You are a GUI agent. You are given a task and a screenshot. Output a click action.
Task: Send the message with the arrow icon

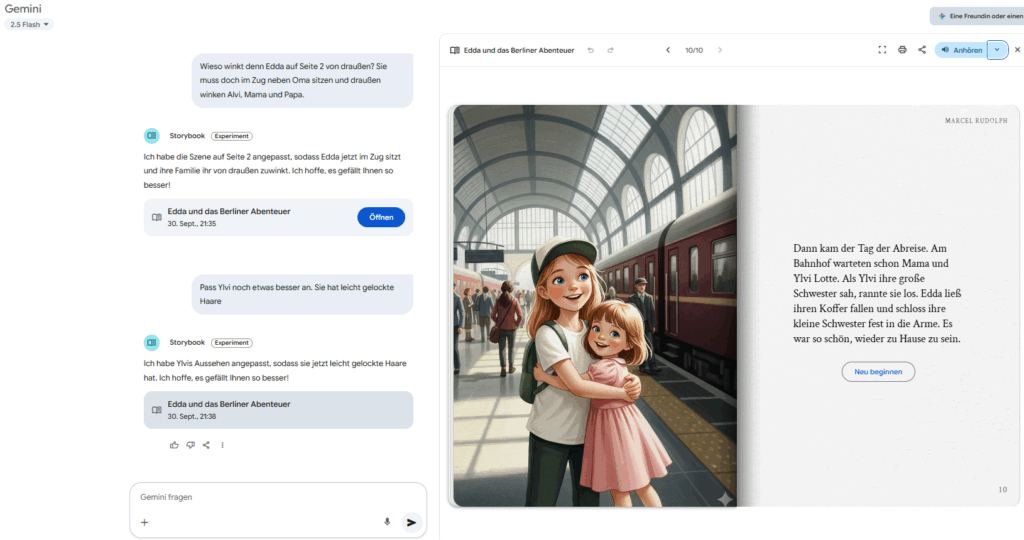coord(411,522)
